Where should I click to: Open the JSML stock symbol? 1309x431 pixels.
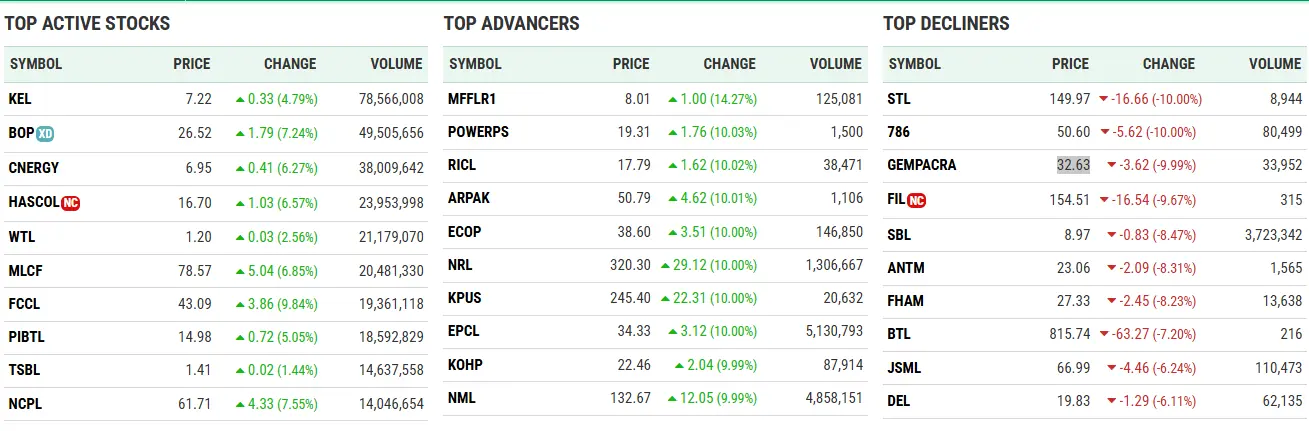click(904, 368)
